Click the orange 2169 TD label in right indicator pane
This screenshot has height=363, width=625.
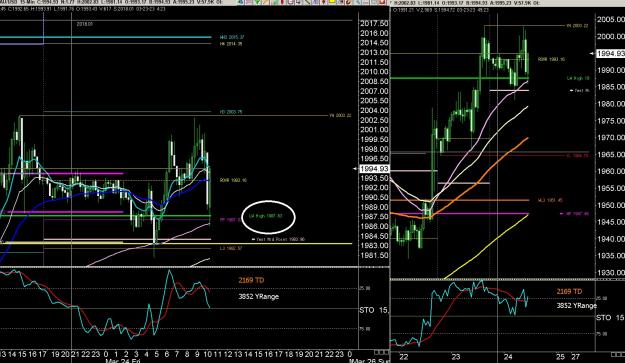pos(569,292)
